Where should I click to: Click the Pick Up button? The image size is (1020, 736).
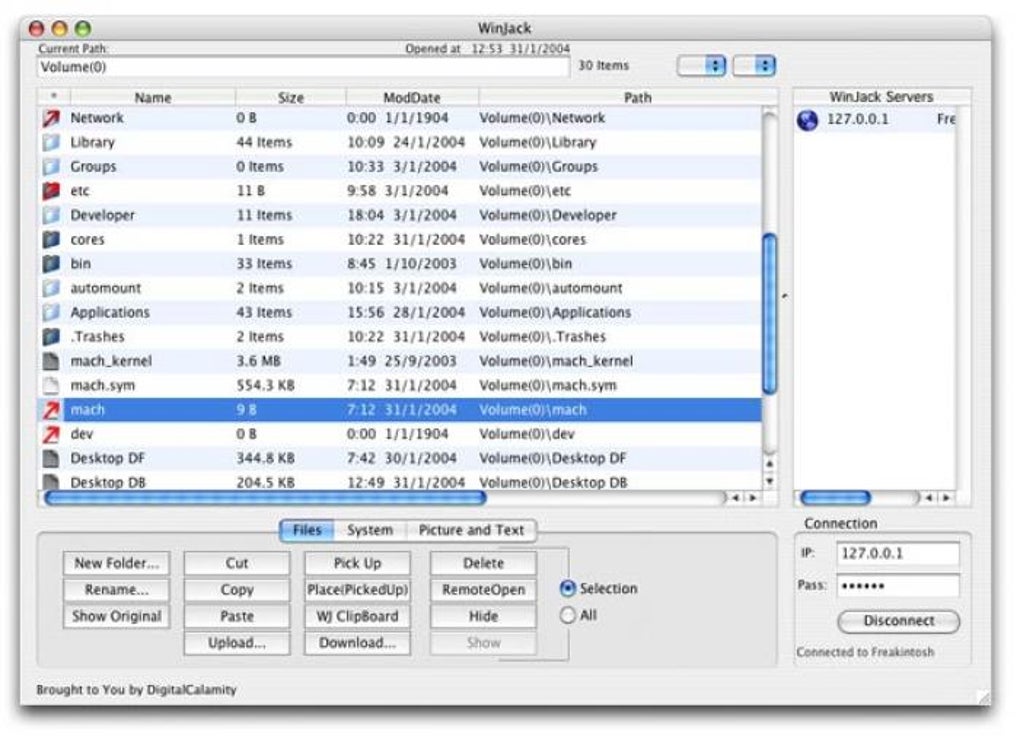[357, 564]
